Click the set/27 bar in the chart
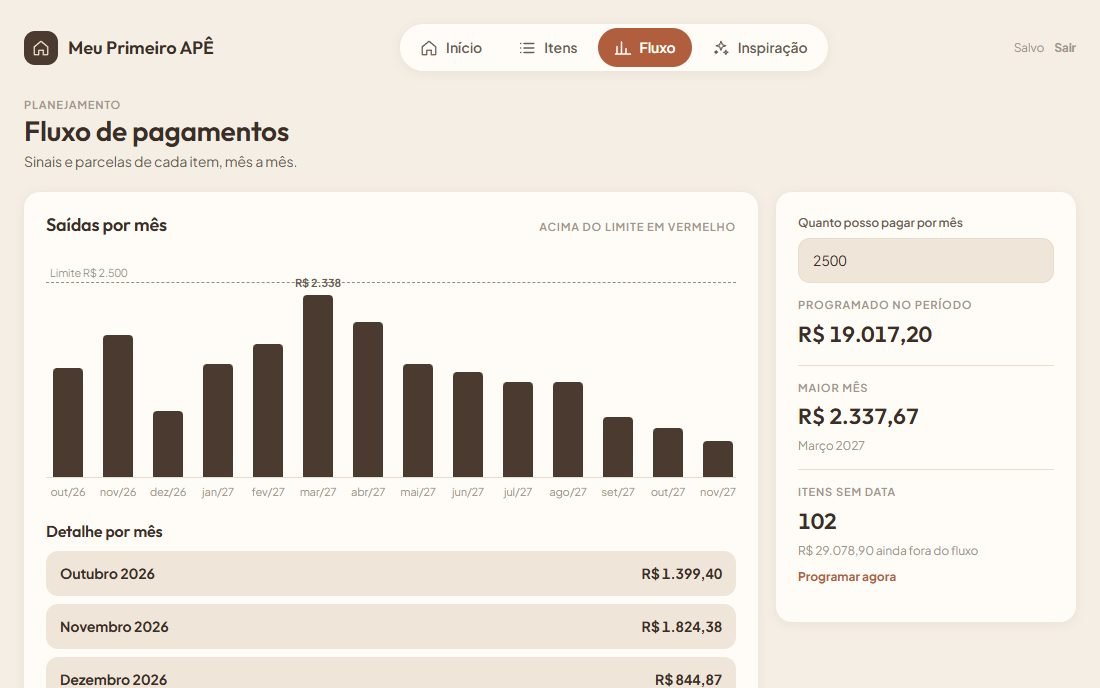Screen dimensions: 1100x688 point(618,447)
